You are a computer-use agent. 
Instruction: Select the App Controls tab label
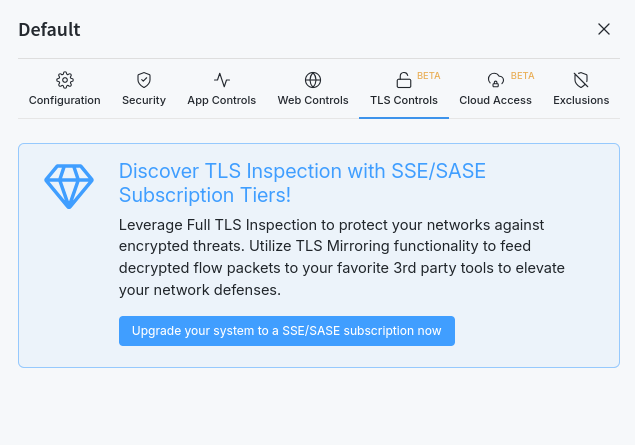coord(222,100)
